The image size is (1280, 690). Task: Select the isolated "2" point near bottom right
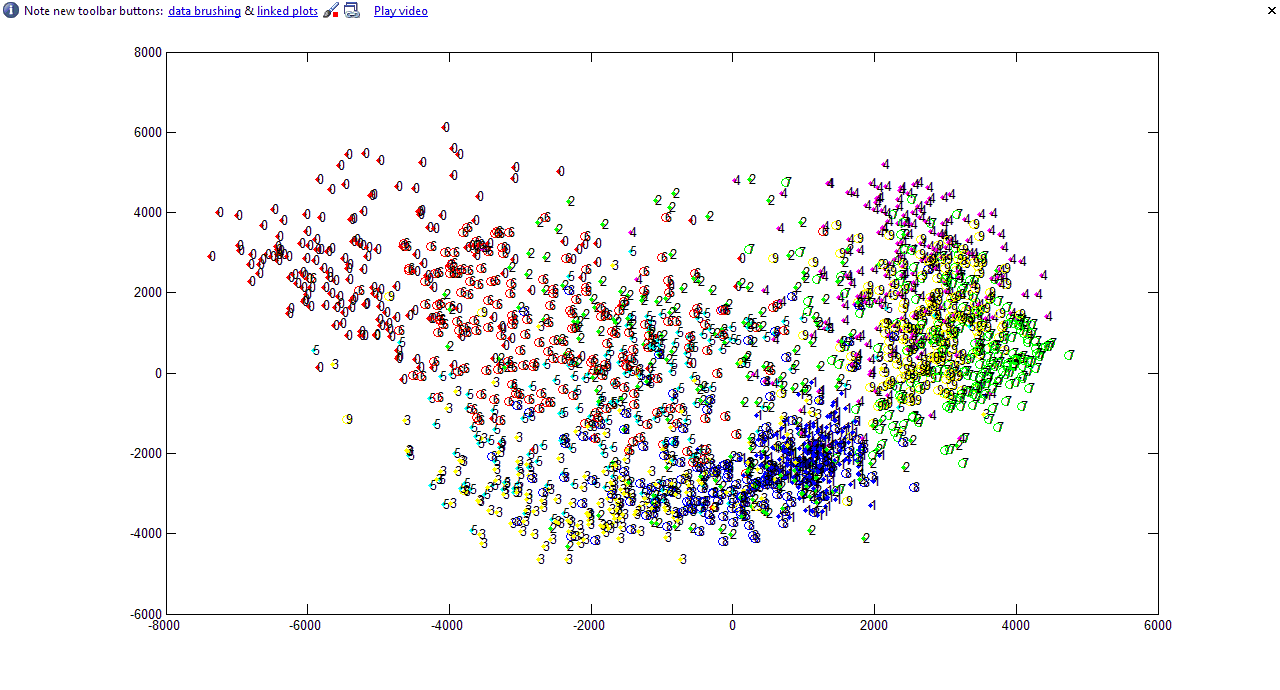865,538
